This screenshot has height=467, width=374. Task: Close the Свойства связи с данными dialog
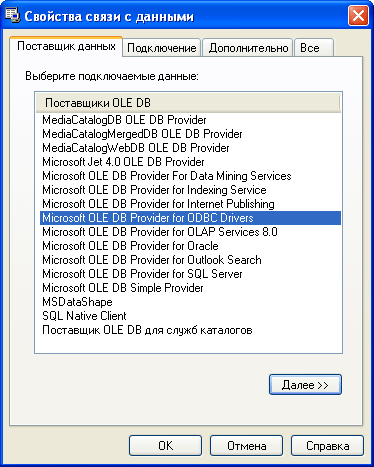tap(358, 16)
